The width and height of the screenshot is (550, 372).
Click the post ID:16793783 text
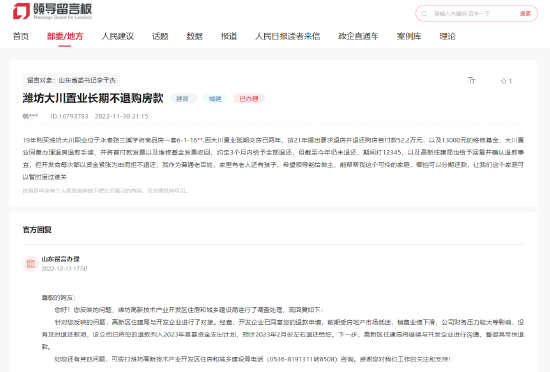pos(69,116)
